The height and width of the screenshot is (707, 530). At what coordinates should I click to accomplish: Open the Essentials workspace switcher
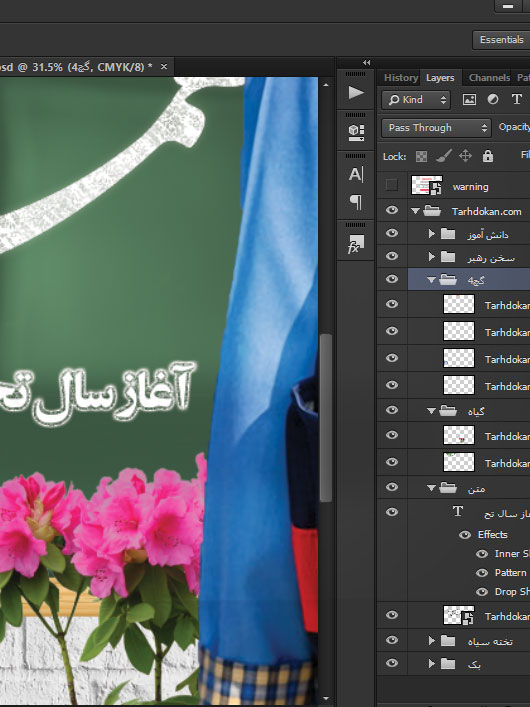coord(501,40)
